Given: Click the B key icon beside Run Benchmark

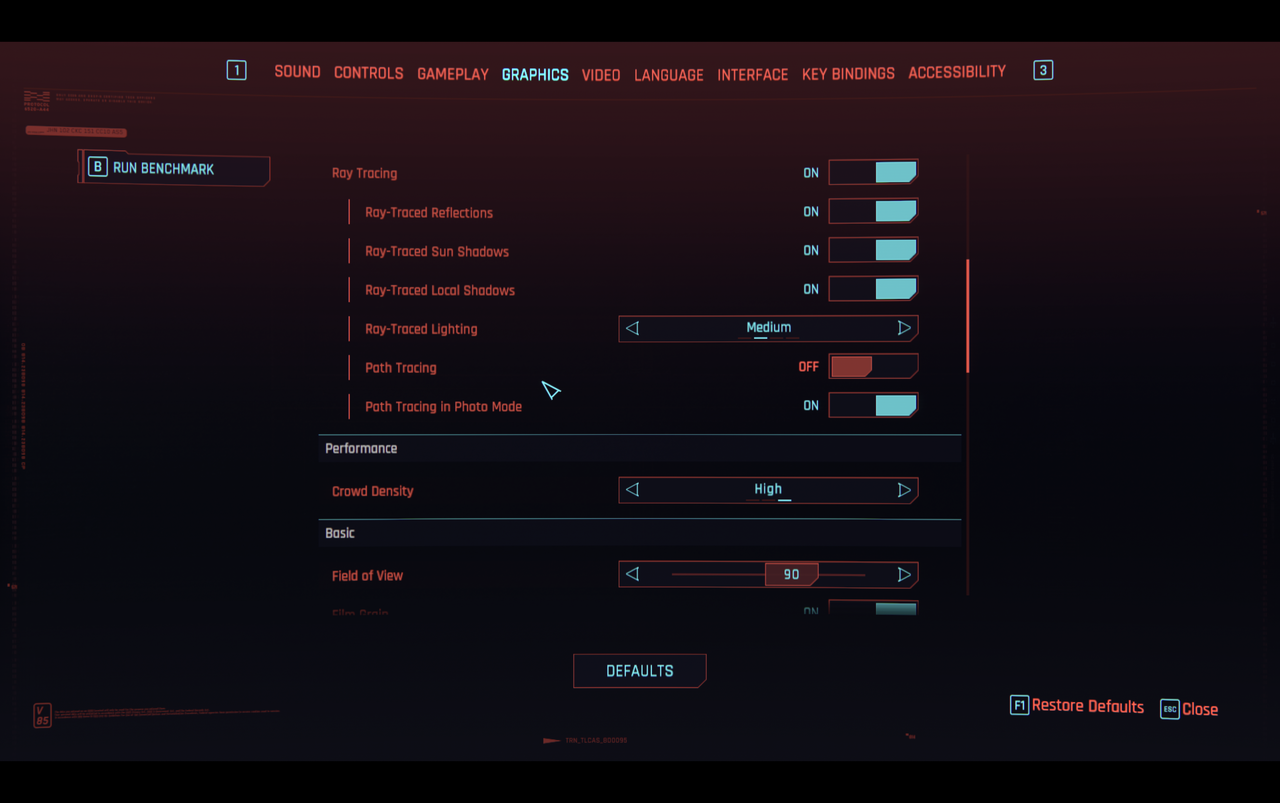Looking at the screenshot, I should 97,168.
